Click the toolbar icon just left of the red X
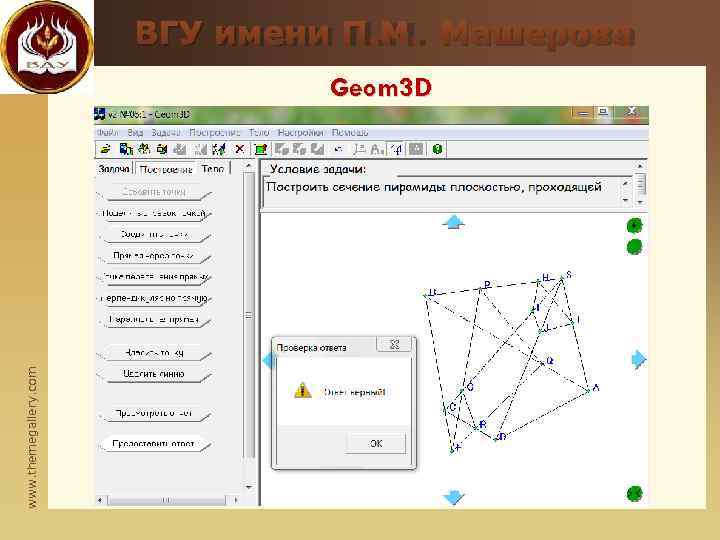 (219, 149)
